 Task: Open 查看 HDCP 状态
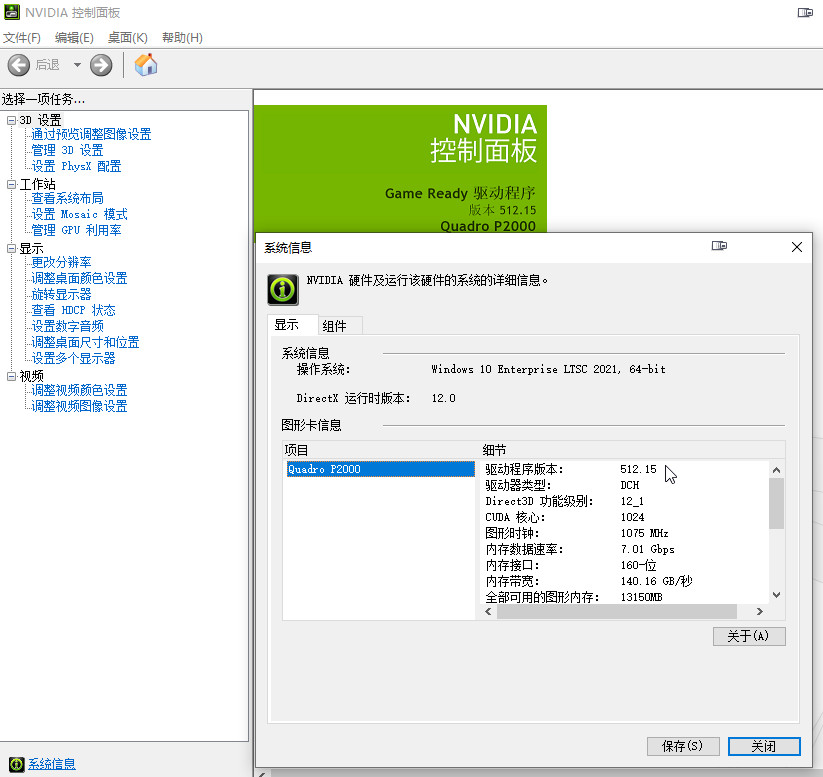pos(73,310)
